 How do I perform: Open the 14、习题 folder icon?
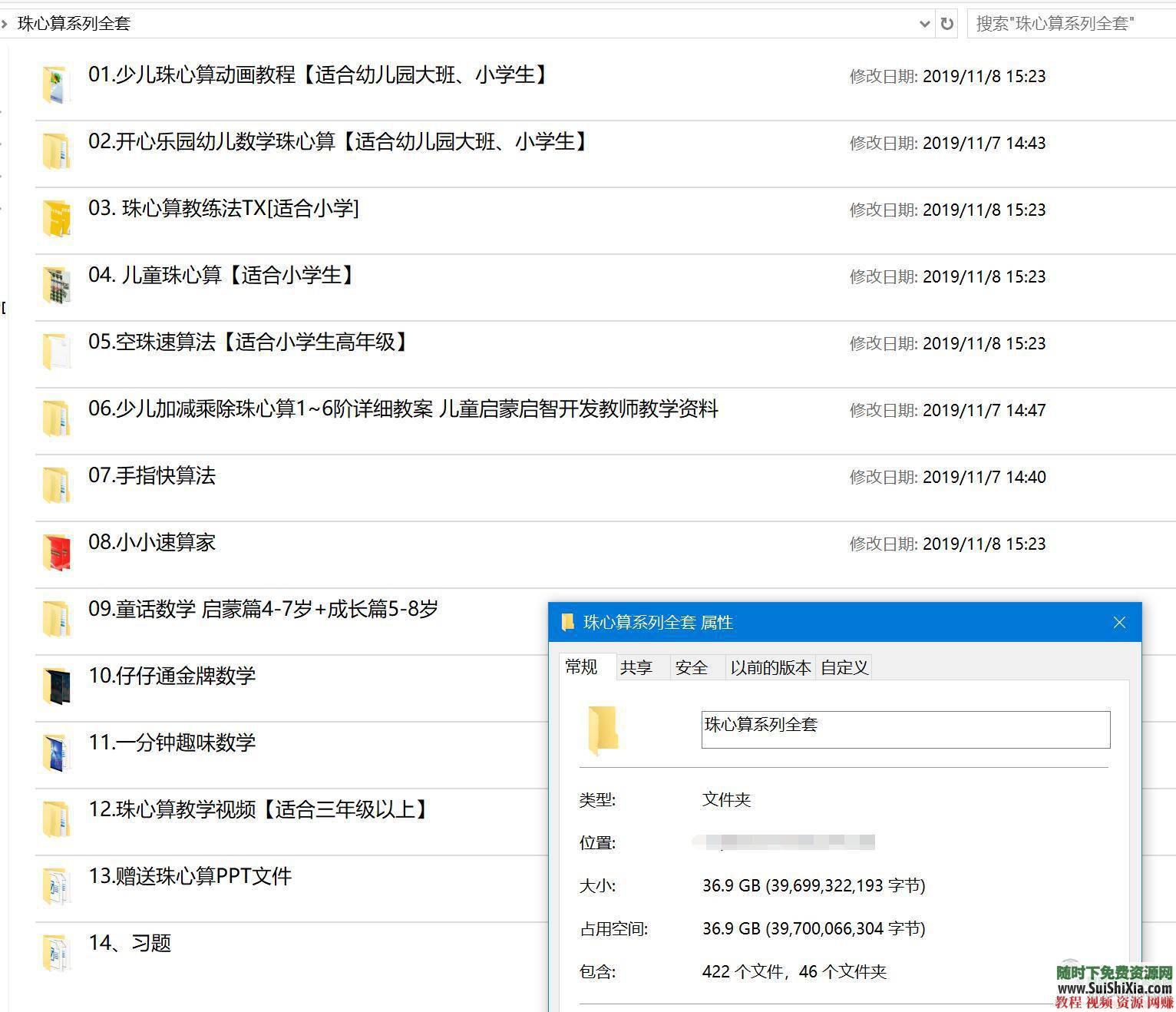pyautogui.click(x=56, y=952)
